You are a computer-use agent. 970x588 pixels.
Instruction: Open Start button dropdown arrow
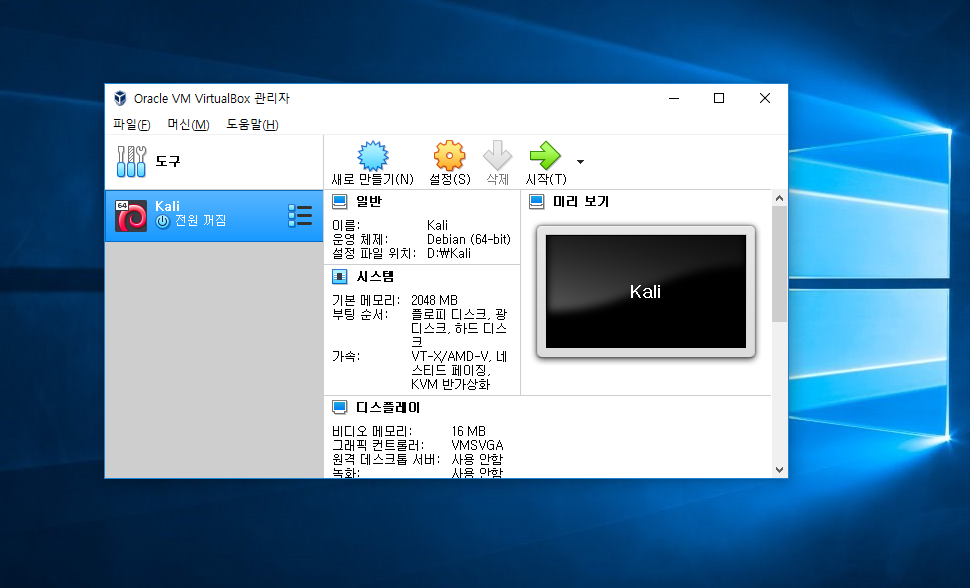[x=580, y=162]
